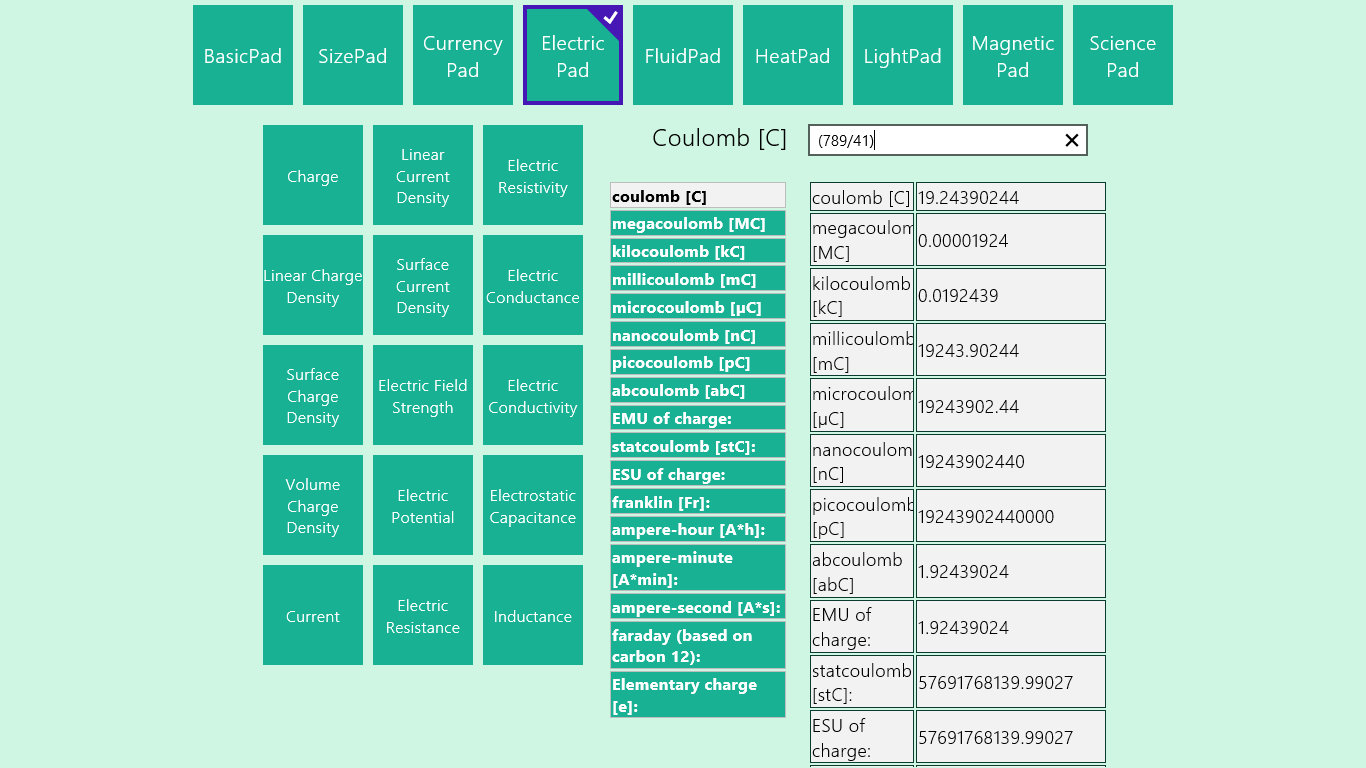Open Electric Resistivity category
The width and height of the screenshot is (1366, 768).
[533, 176]
